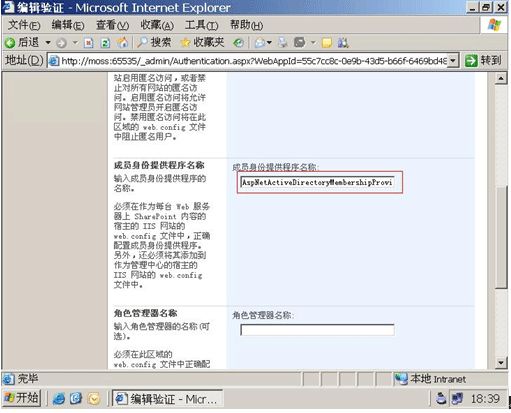Click the 成员身份提供程序名称 bold heading

tap(159, 165)
